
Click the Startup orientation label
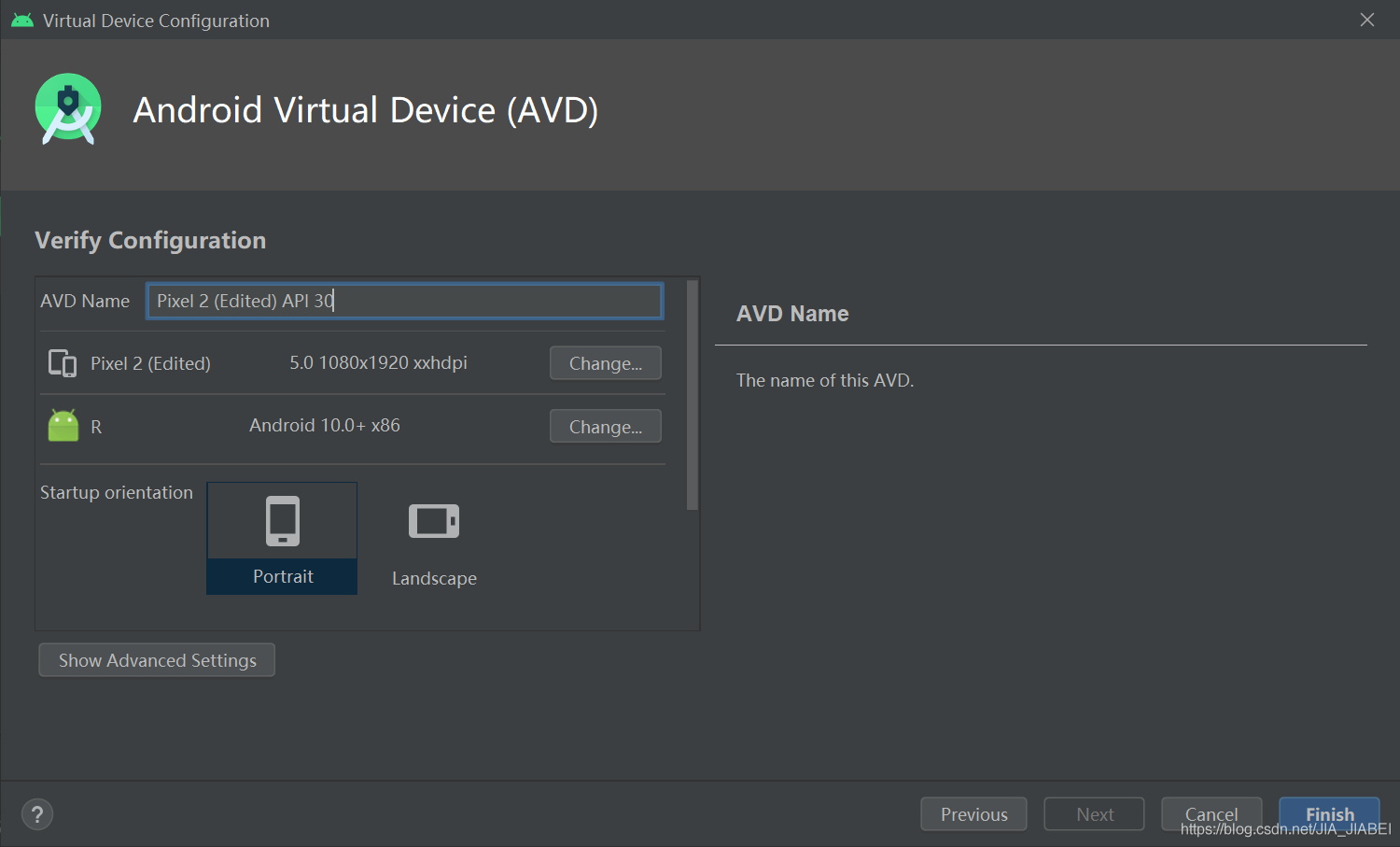tap(117, 492)
